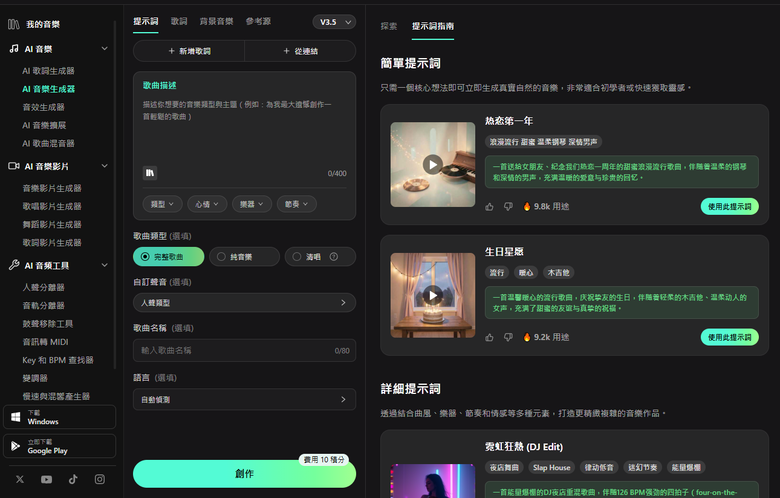
Task: Open 音效生成器 in sidebar
Action: (x=43, y=107)
